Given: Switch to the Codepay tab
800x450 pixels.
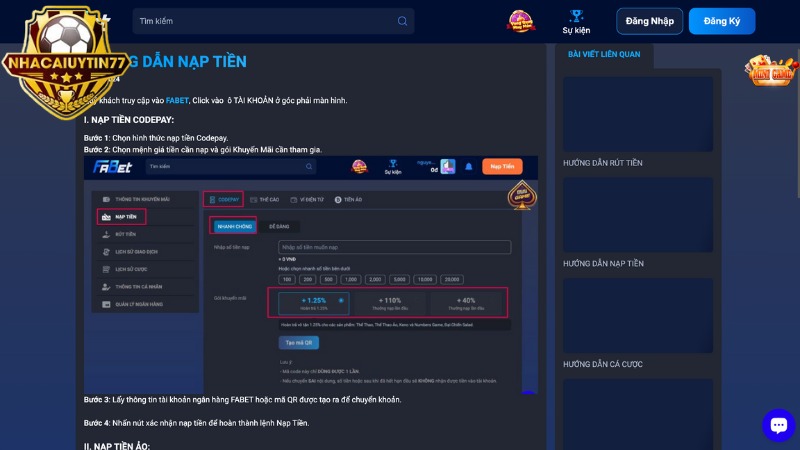Looking at the screenshot, I should tap(223, 199).
